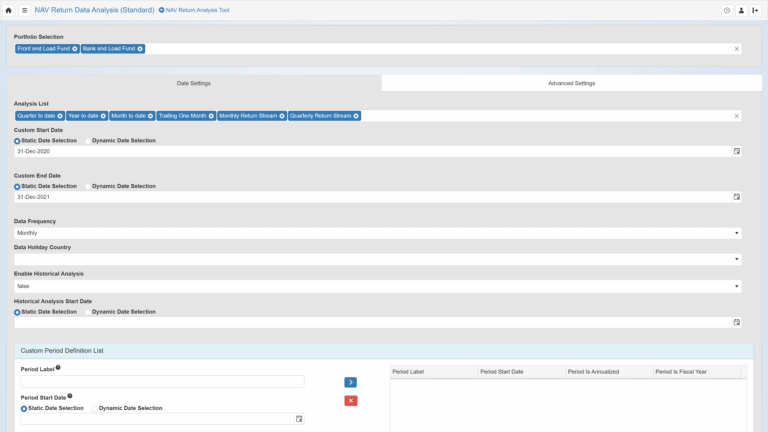
Task: Select the Date Settings tab
Action: pyautogui.click(x=193, y=83)
